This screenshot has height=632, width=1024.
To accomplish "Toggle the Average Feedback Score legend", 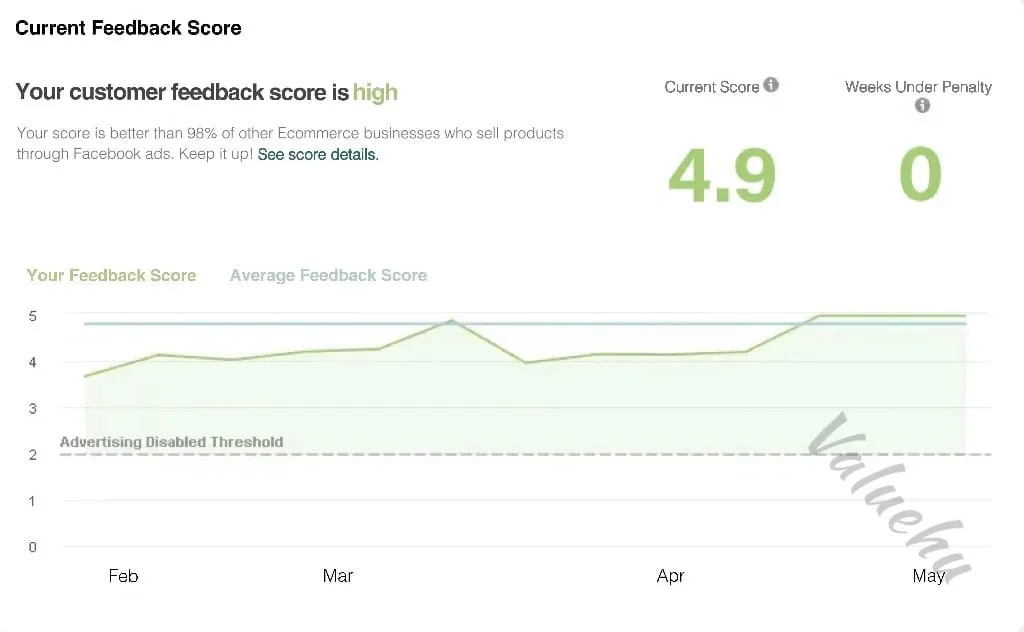I will [328, 276].
